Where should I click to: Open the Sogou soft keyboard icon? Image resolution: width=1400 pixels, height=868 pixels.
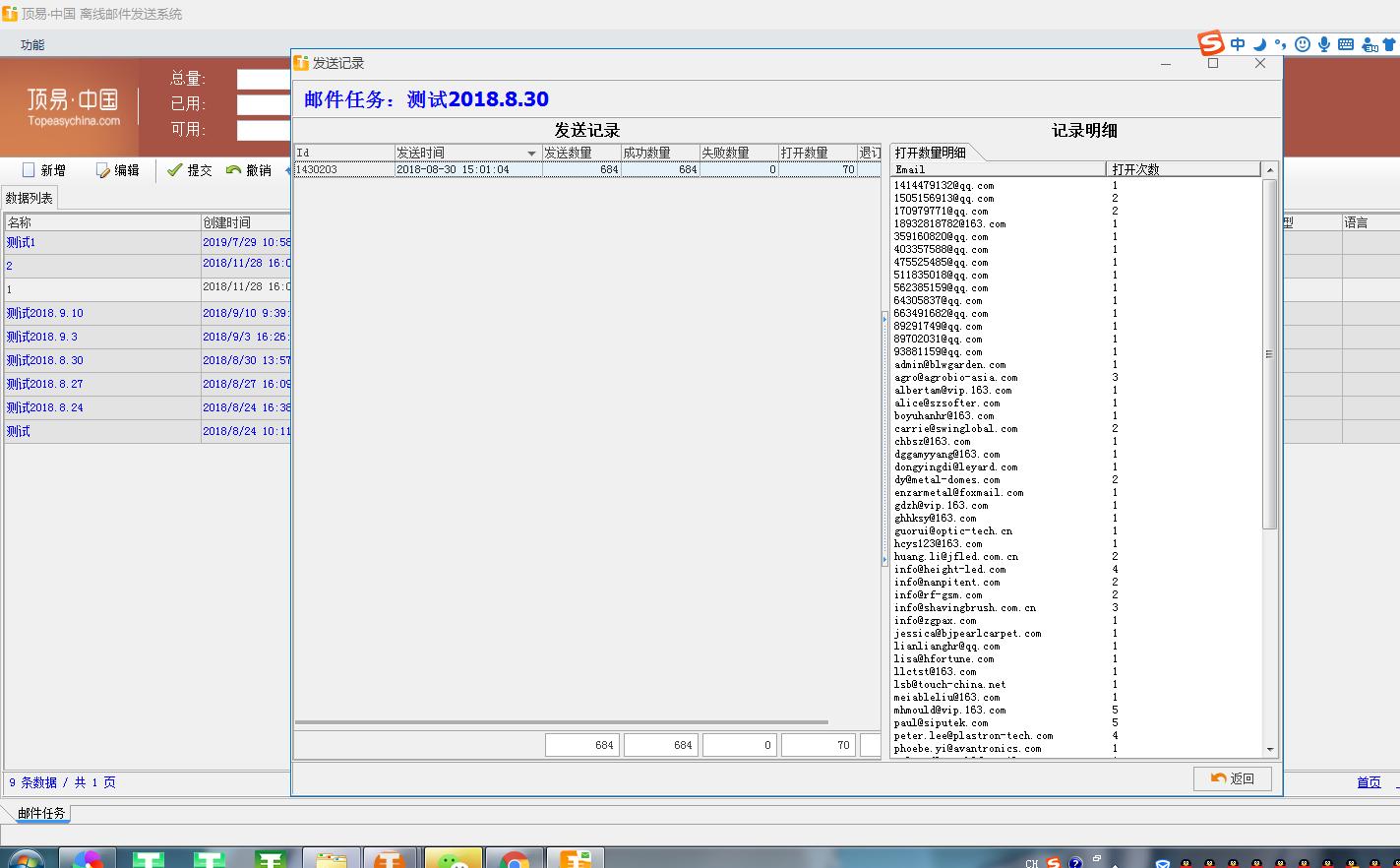pos(1344,43)
